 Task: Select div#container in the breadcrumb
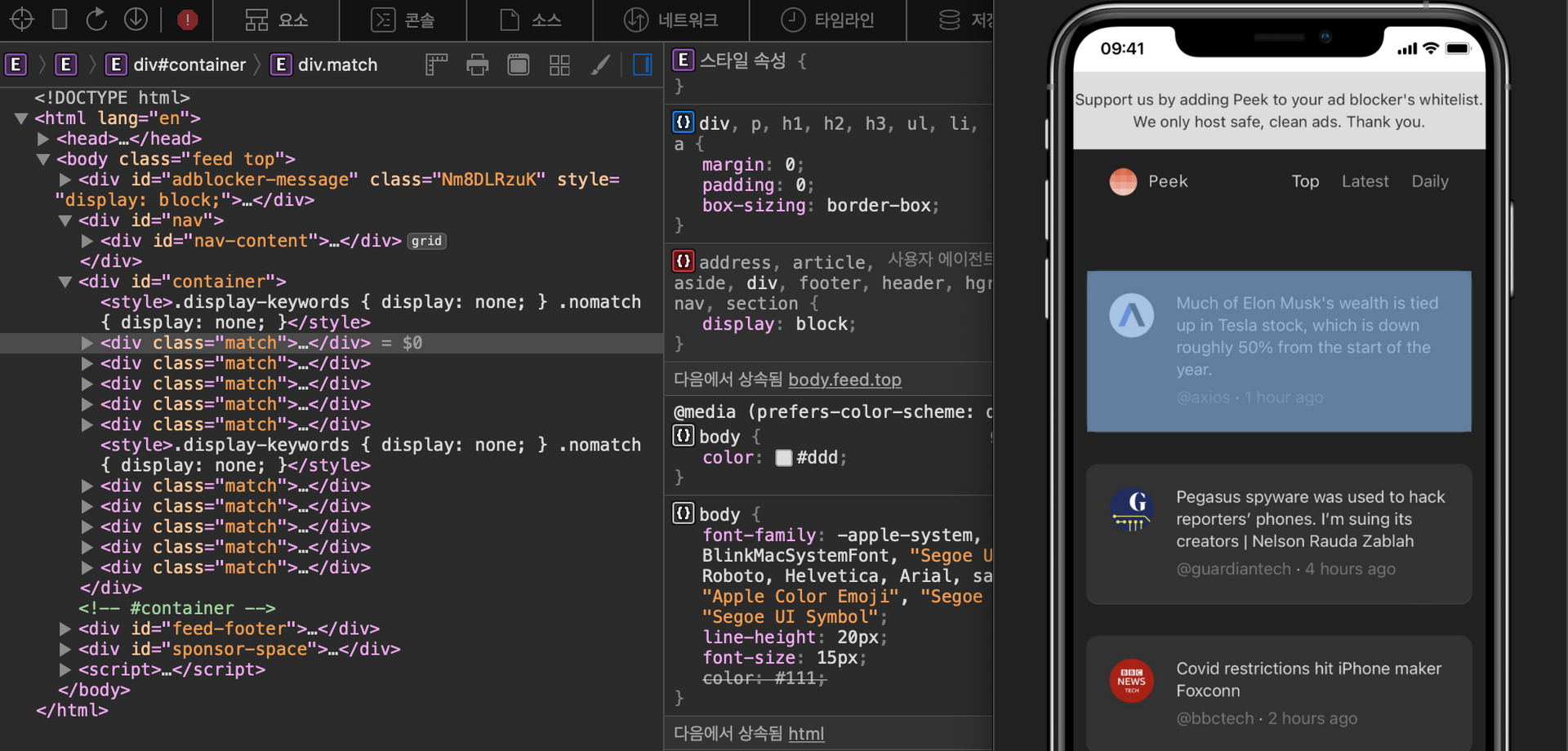click(x=176, y=64)
